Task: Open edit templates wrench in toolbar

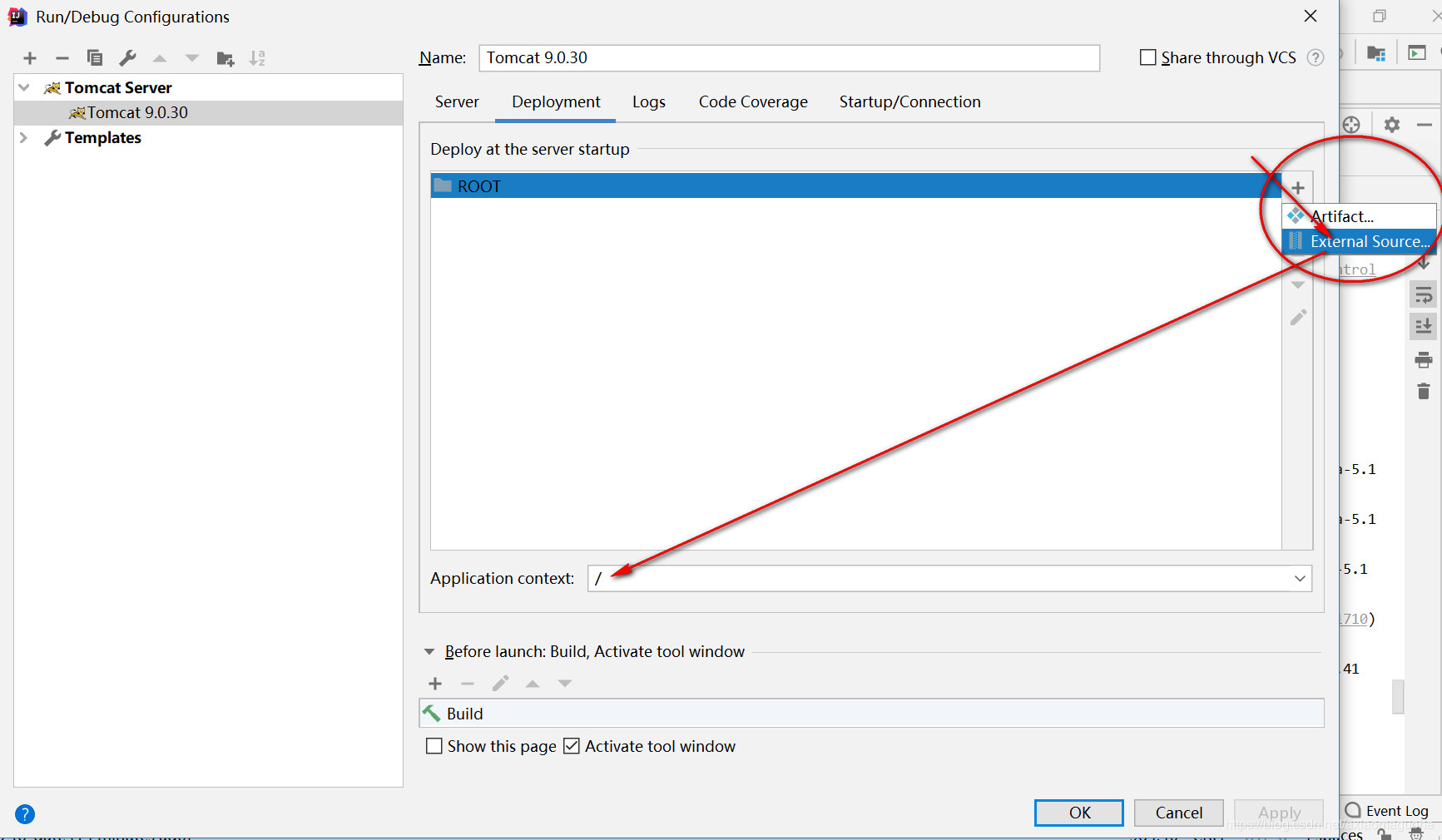Action: coord(127,58)
